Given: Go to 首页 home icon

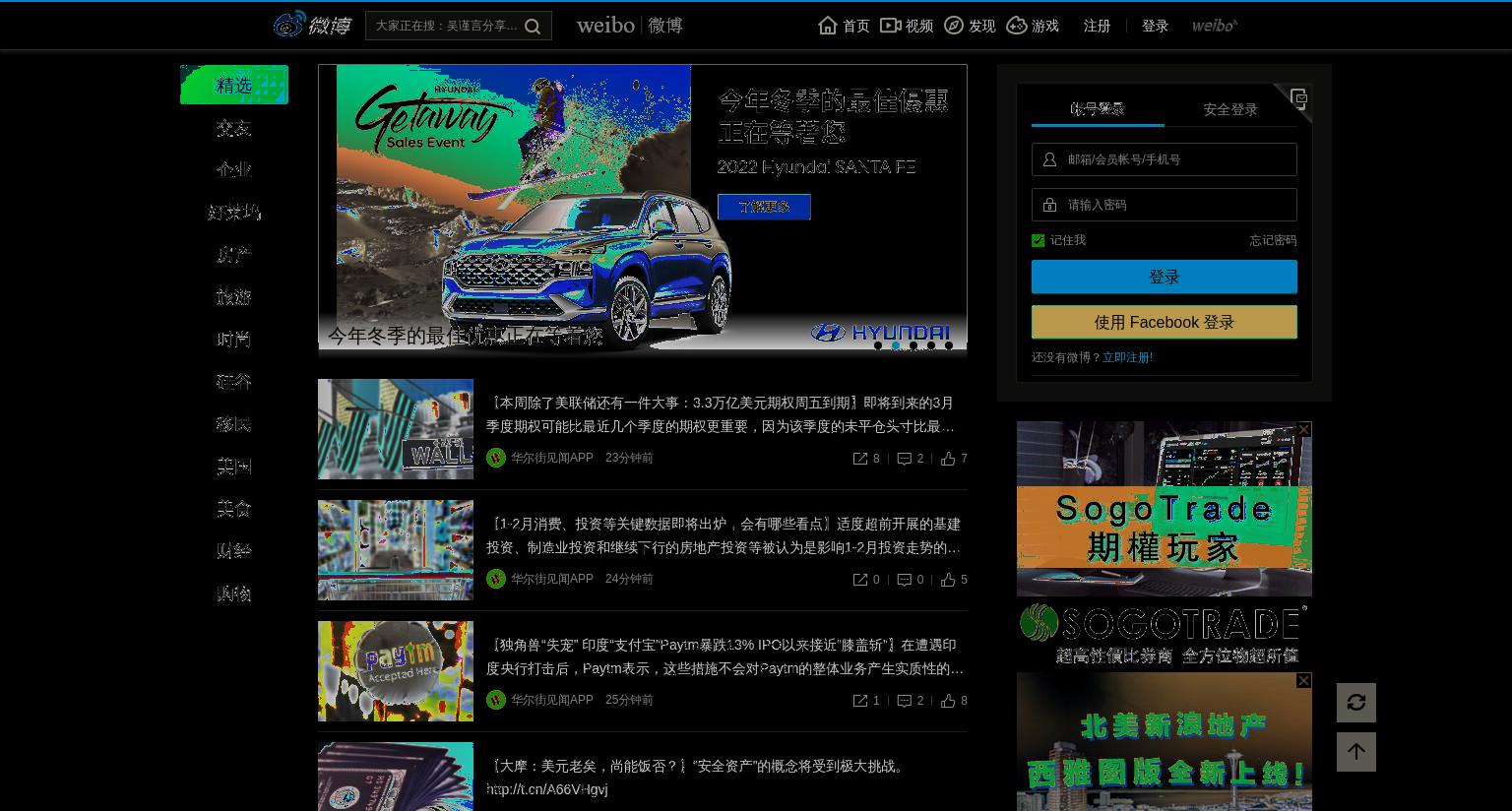Looking at the screenshot, I should pyautogui.click(x=828, y=26).
